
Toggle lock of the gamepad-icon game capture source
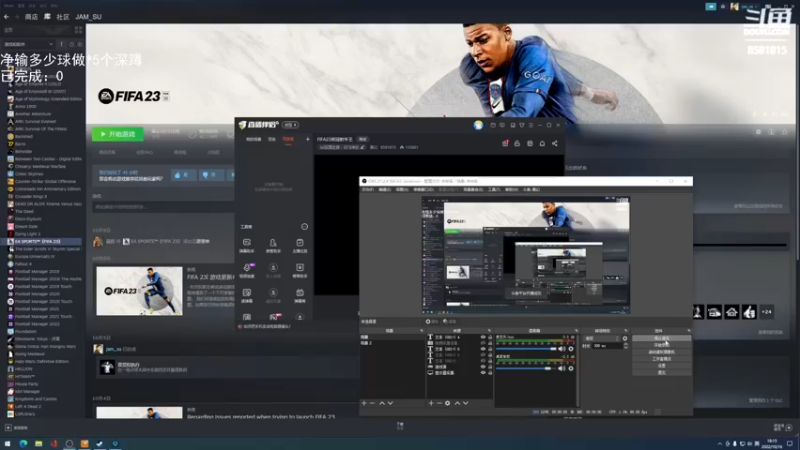pos(490,367)
